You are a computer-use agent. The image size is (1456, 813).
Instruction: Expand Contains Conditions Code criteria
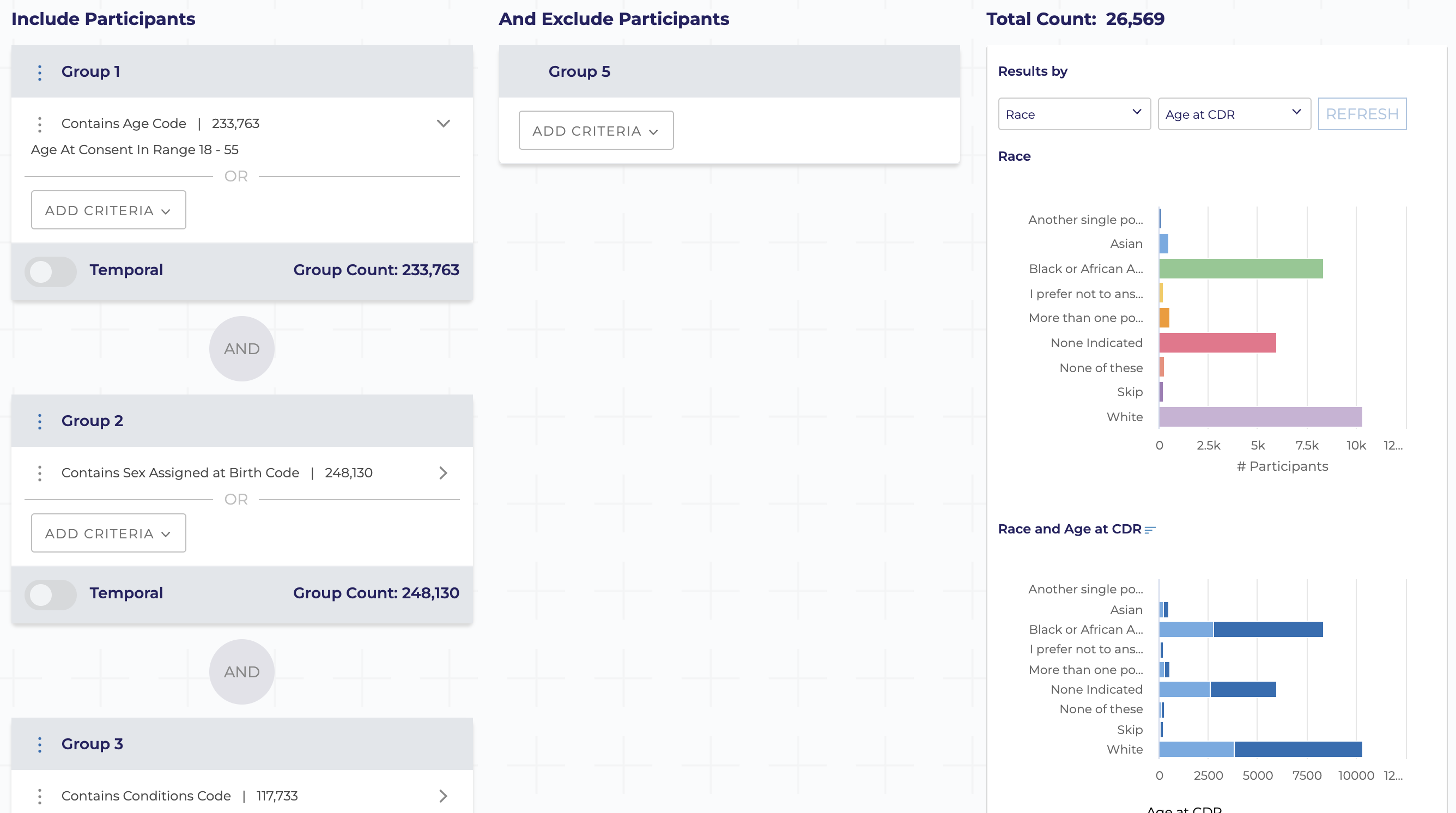443,797
